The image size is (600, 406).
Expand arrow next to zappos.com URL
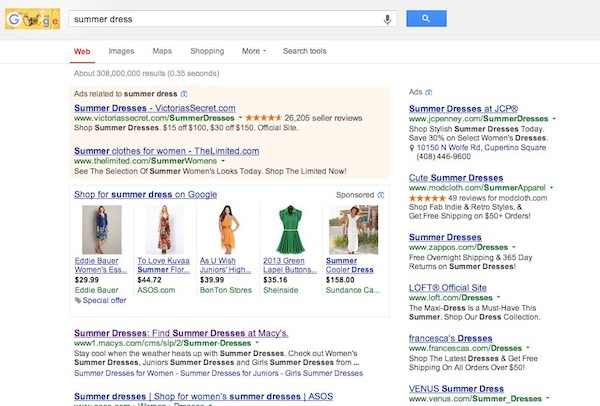click(x=514, y=247)
